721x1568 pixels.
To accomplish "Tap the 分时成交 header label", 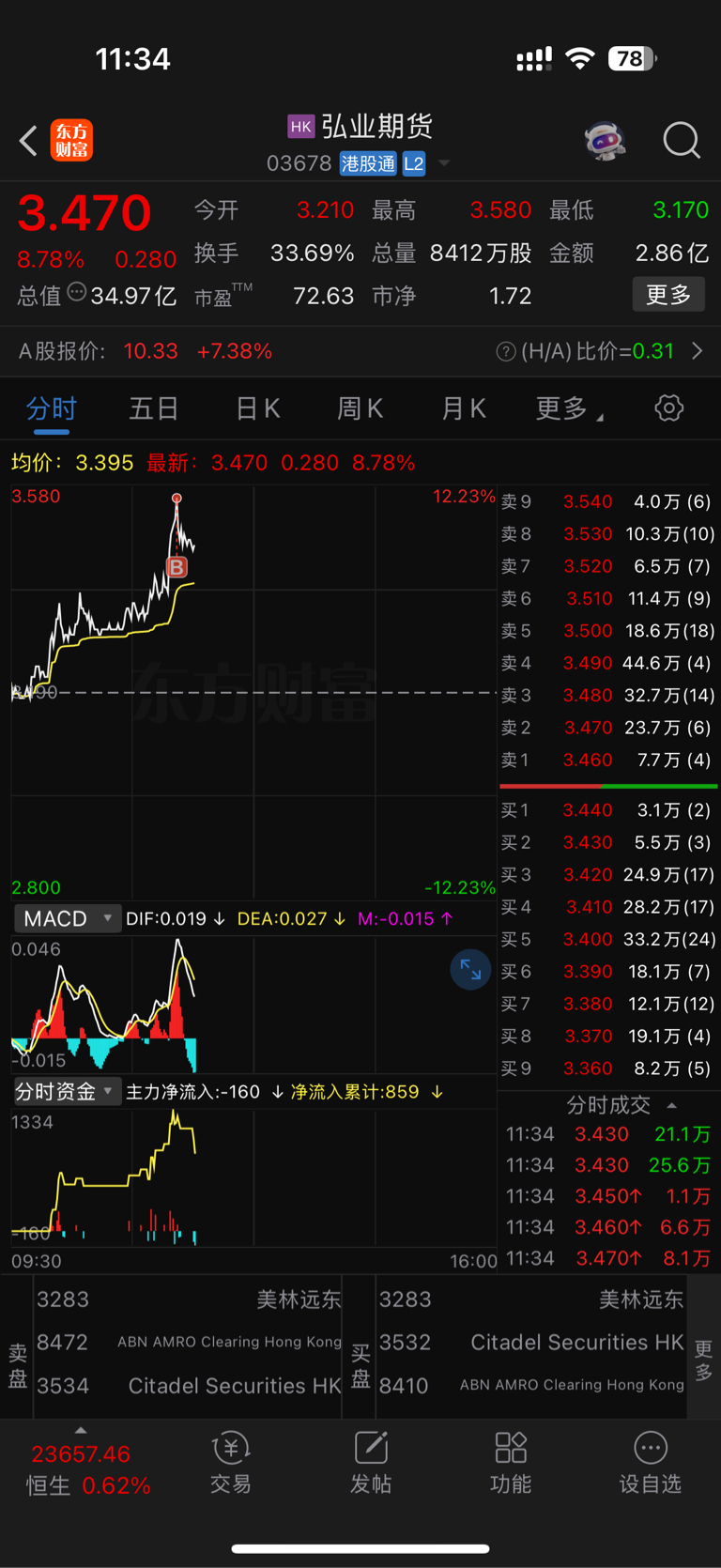I will click(608, 1105).
